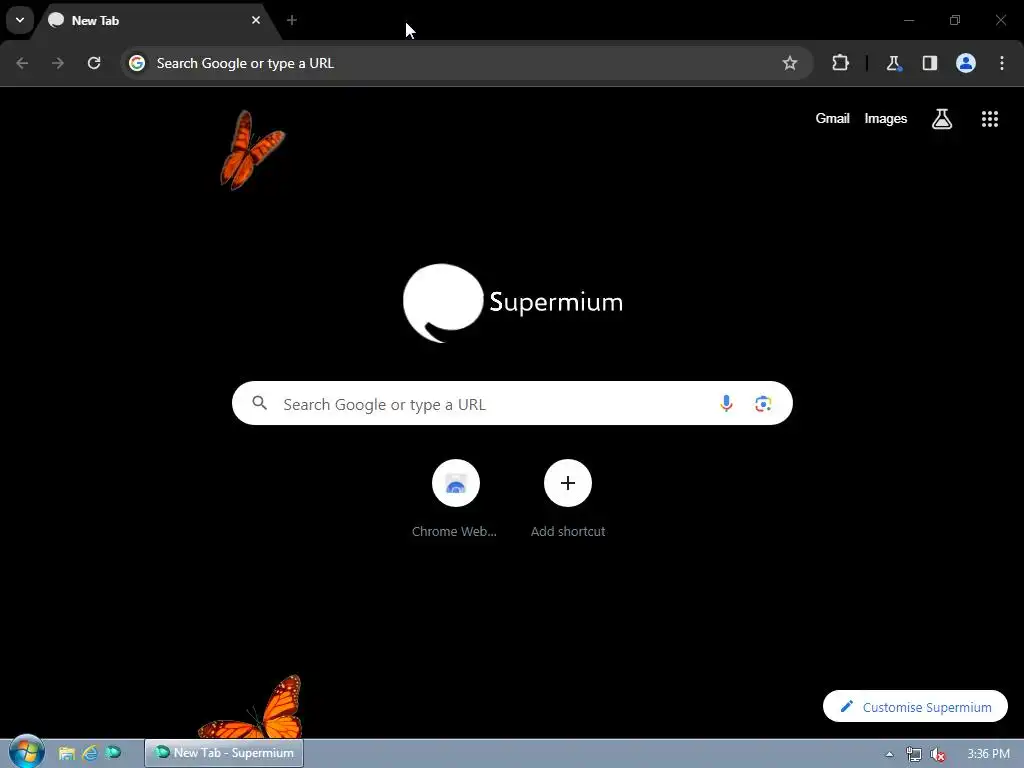Toggle the side panel
This screenshot has height=768, width=1024.
[x=930, y=63]
